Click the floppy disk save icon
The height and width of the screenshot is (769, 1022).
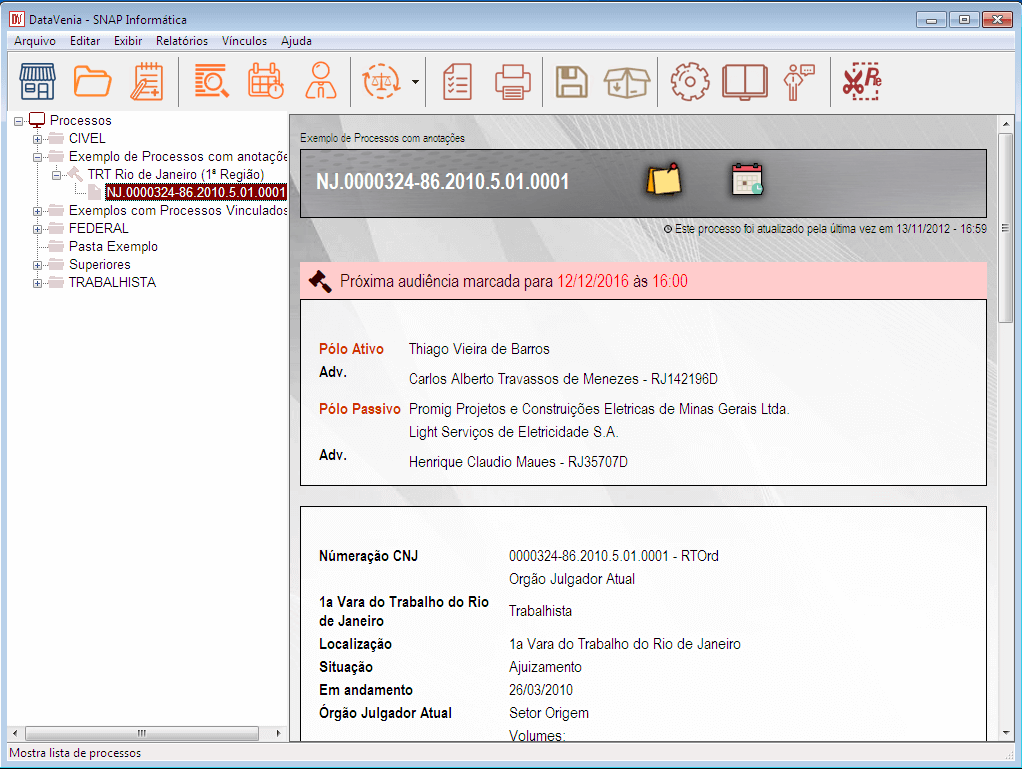click(x=572, y=82)
